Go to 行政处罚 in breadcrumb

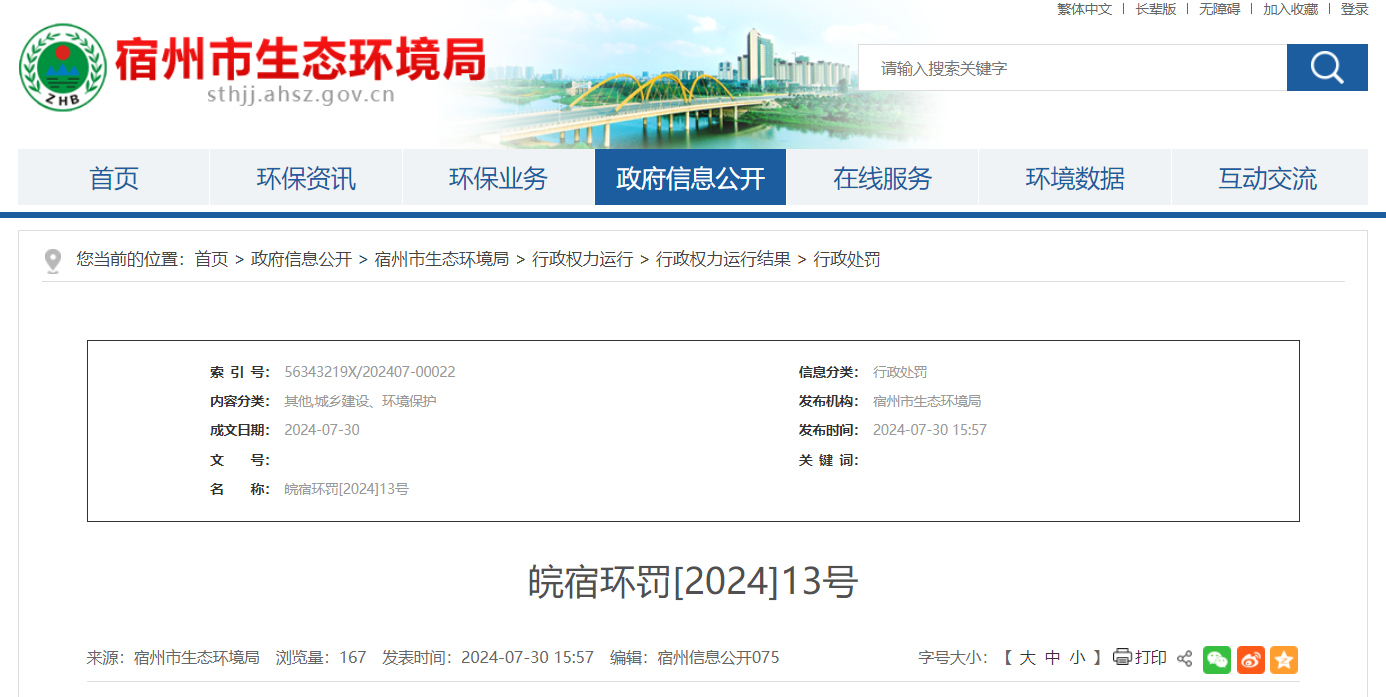tap(847, 259)
